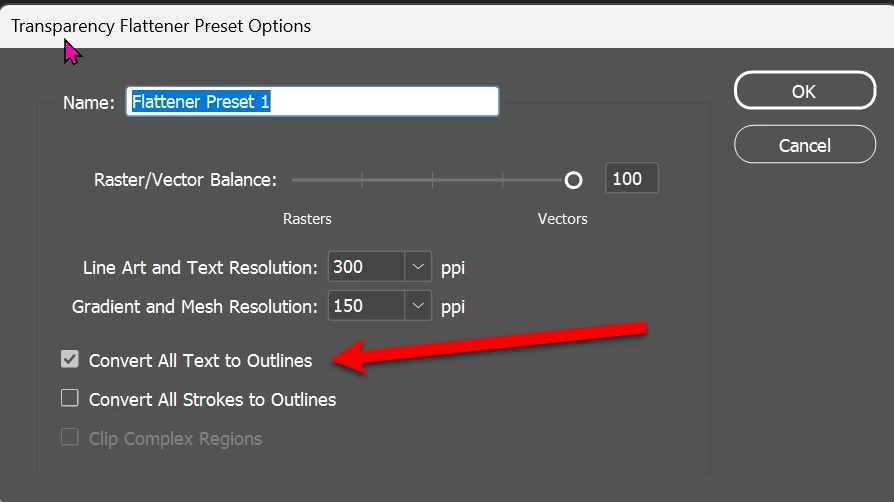Open the Gradient and Mesh Resolution dropdown arrow
The width and height of the screenshot is (894, 502).
417,306
